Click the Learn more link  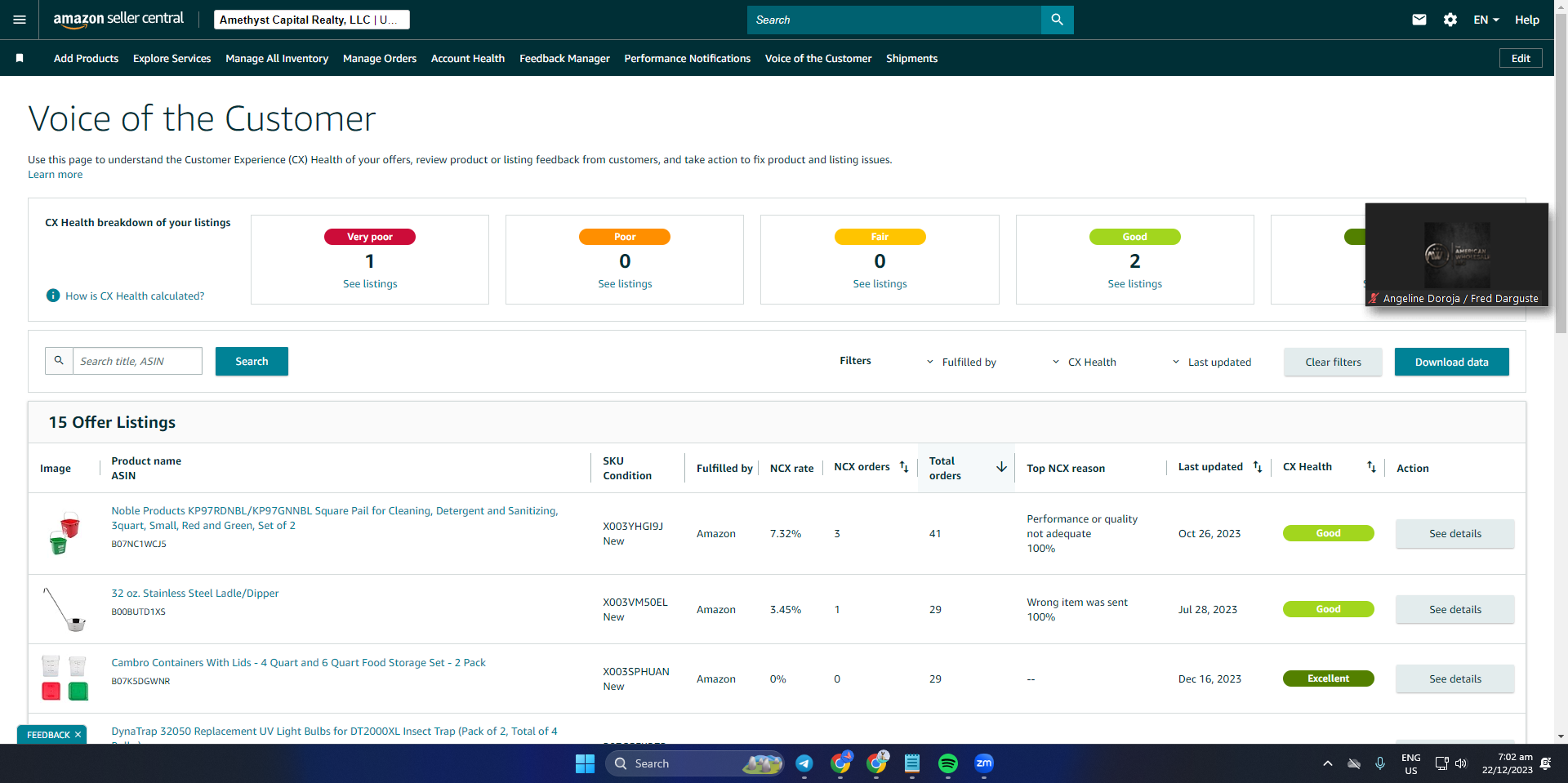coord(56,174)
